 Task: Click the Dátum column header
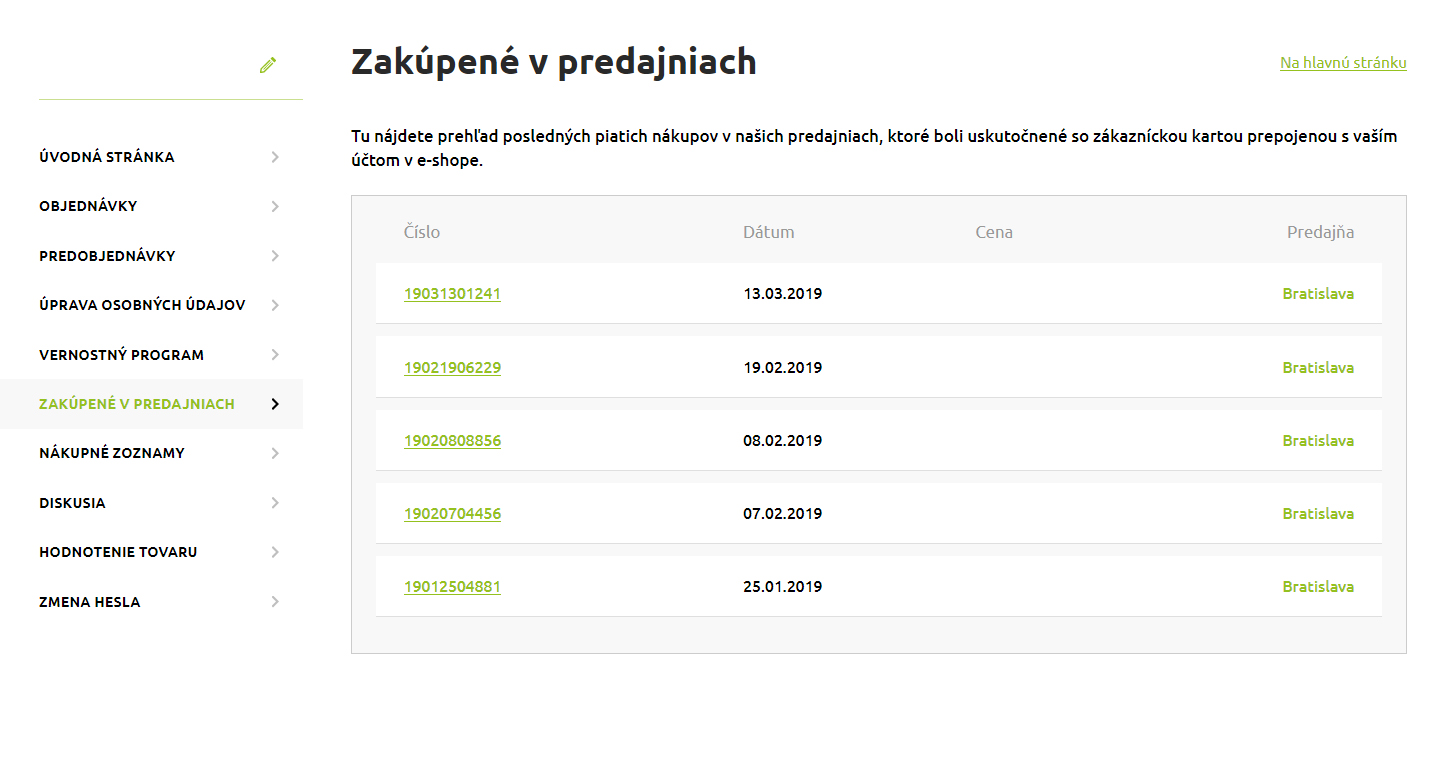click(x=768, y=231)
